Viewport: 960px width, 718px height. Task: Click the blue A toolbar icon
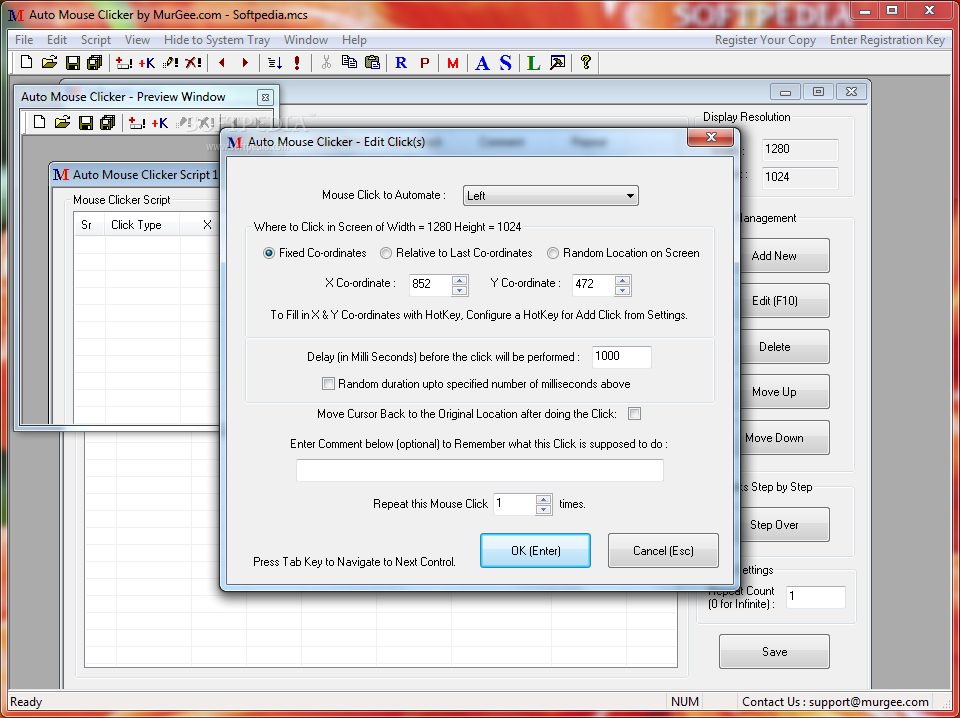coord(482,62)
